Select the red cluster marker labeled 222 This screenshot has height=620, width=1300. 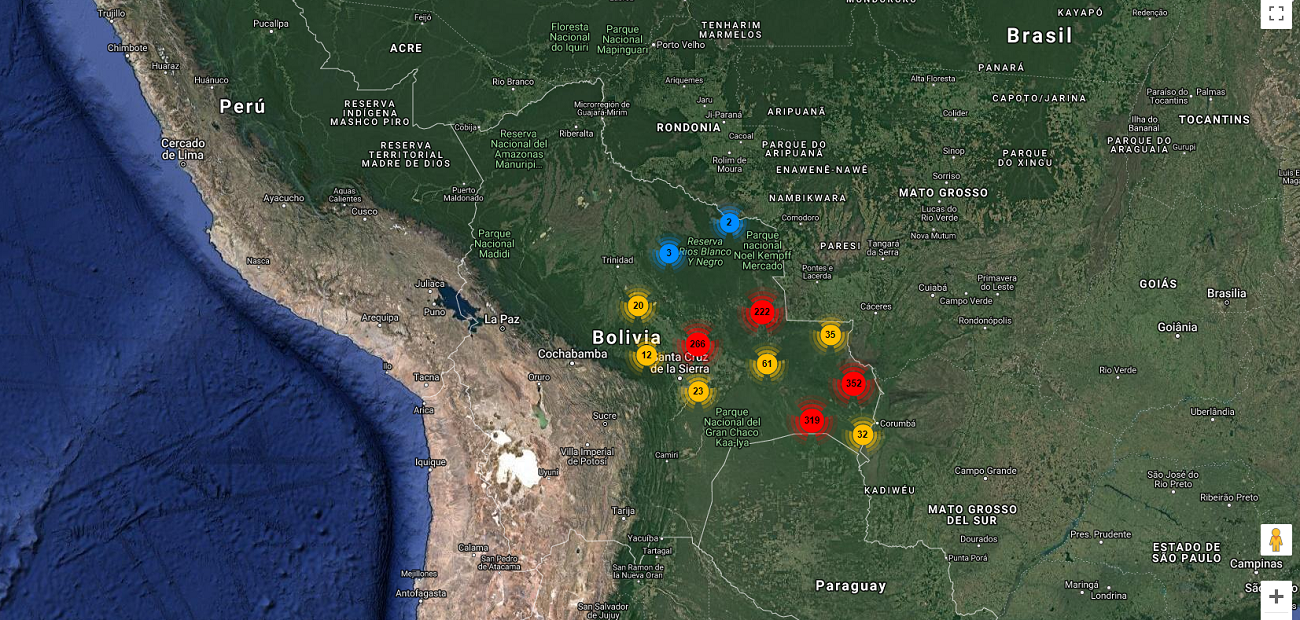click(x=762, y=312)
